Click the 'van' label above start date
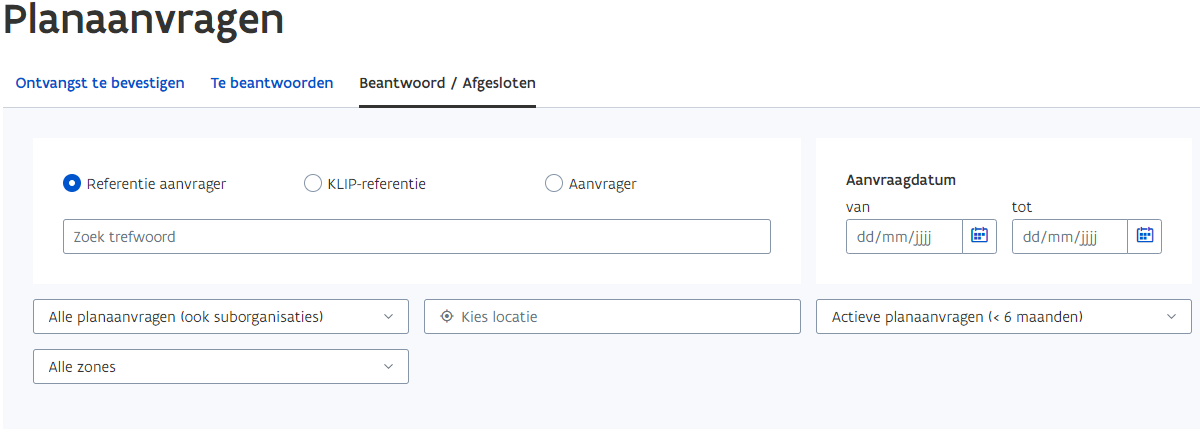Viewport: 1200px width, 437px height. [858, 208]
